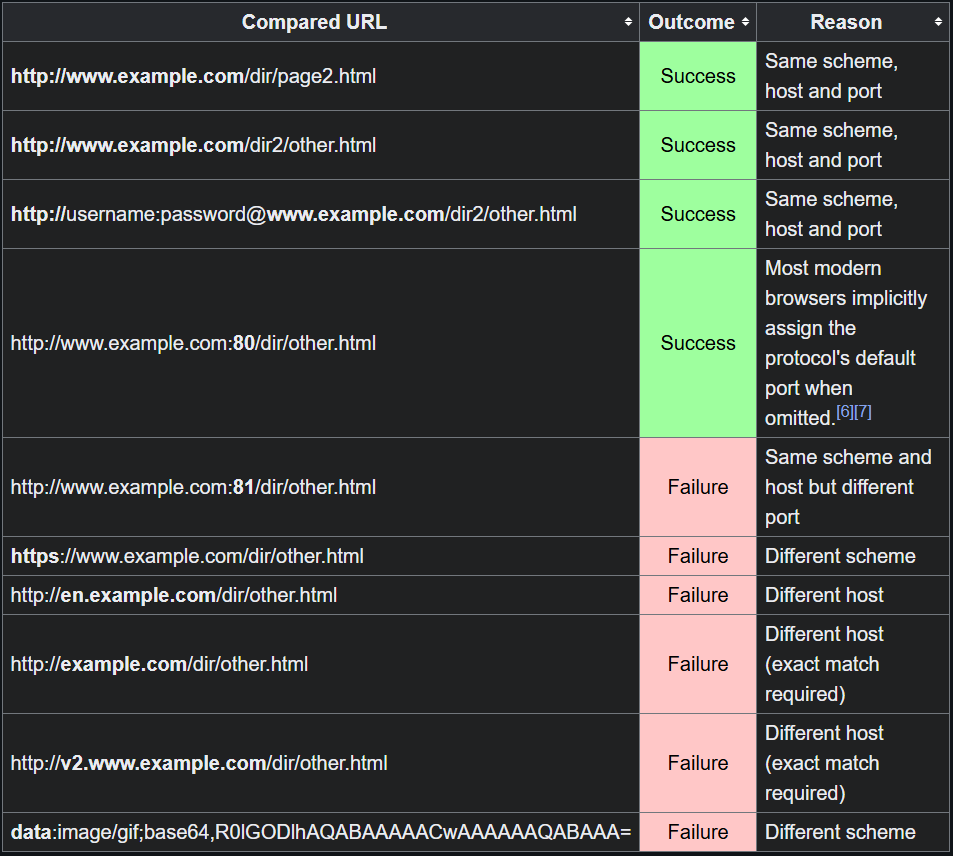
Task: Select the https scheme URL cell
Action: [187, 556]
